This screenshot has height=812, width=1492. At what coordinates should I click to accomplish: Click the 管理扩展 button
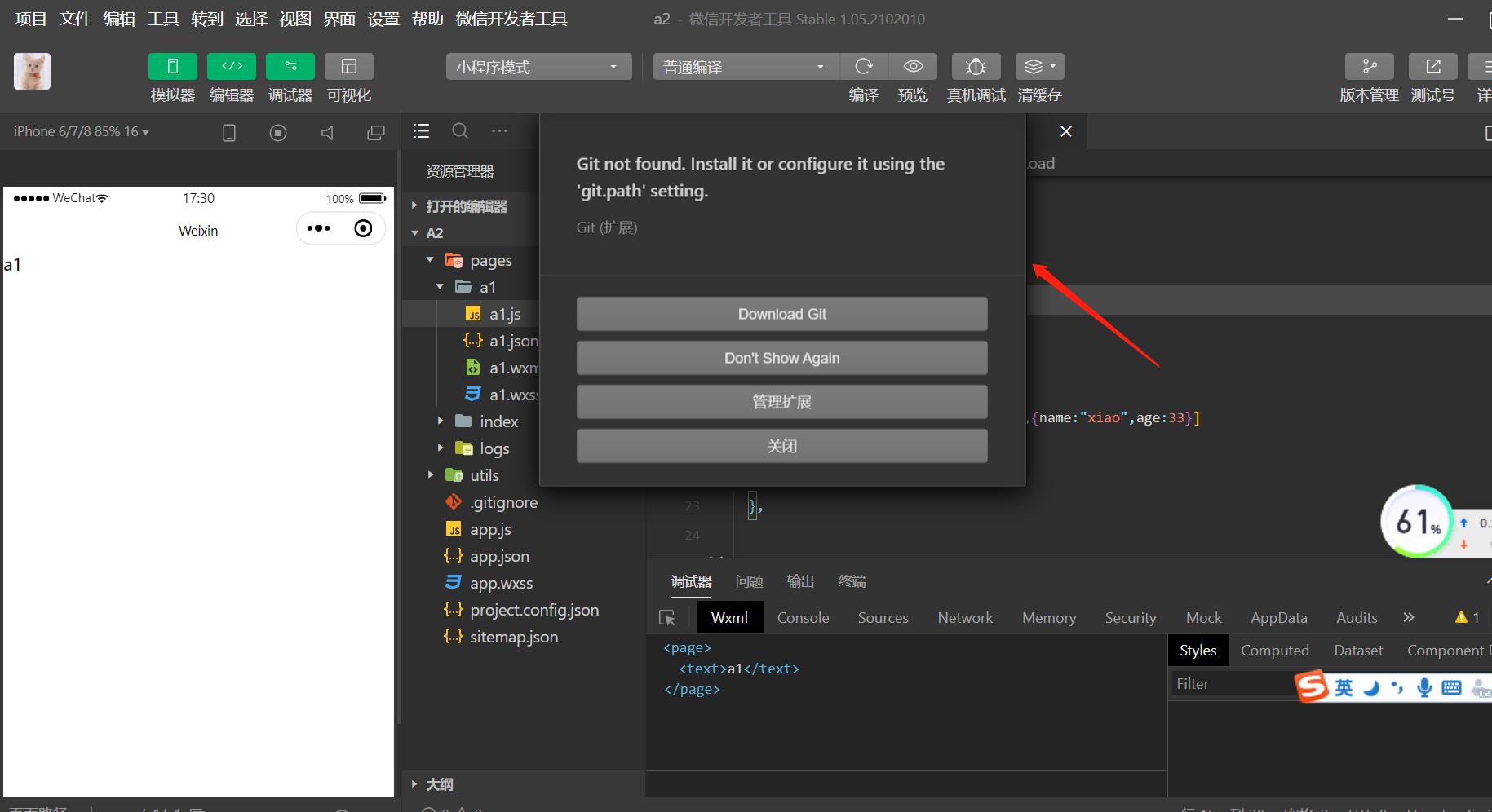pyautogui.click(x=781, y=402)
